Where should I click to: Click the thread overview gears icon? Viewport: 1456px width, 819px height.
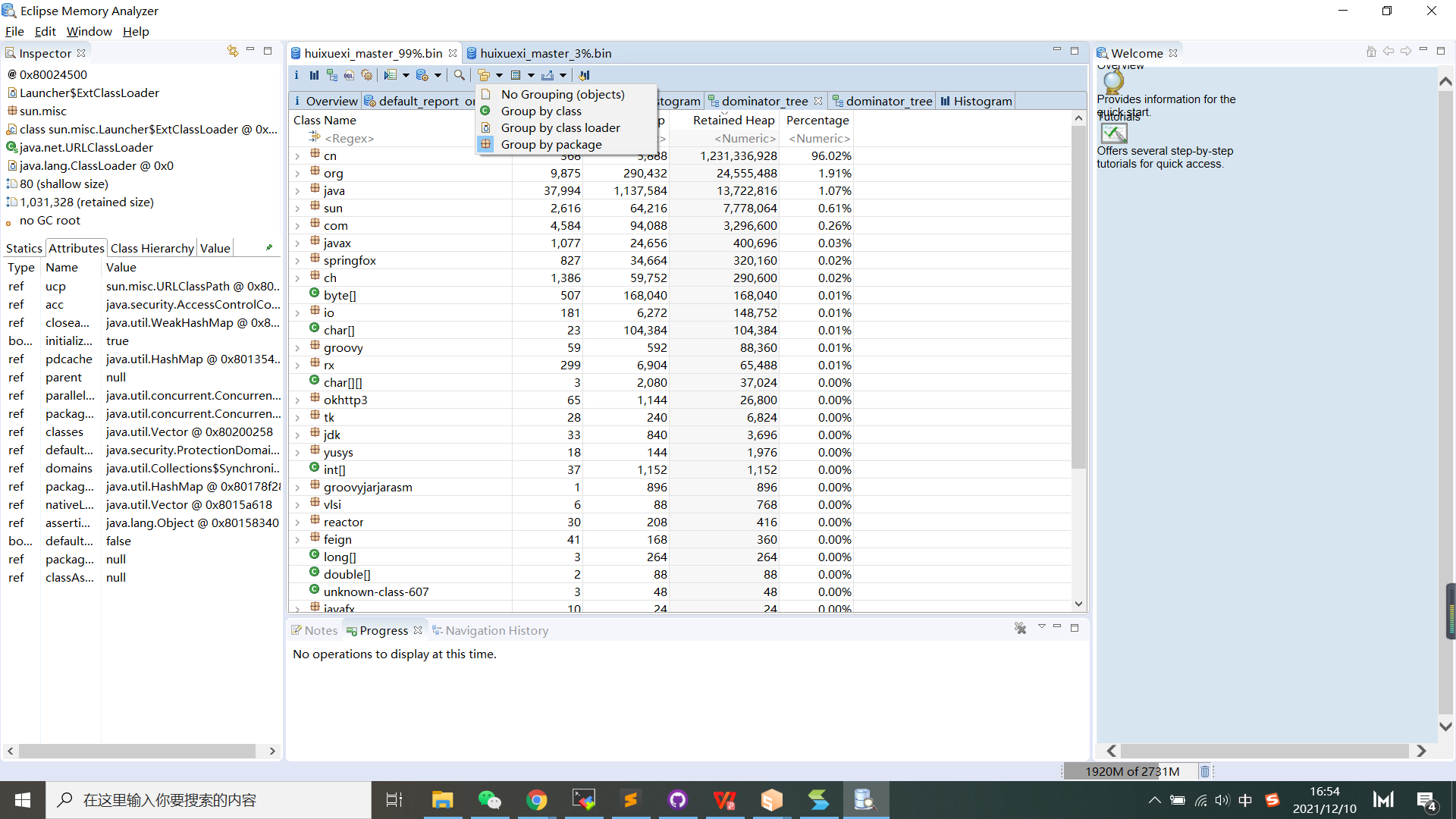point(367,75)
